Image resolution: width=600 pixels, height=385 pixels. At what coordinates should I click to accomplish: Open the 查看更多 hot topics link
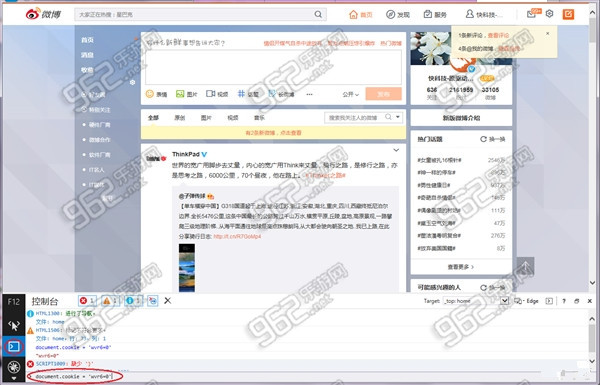pyautogui.click(x=461, y=267)
